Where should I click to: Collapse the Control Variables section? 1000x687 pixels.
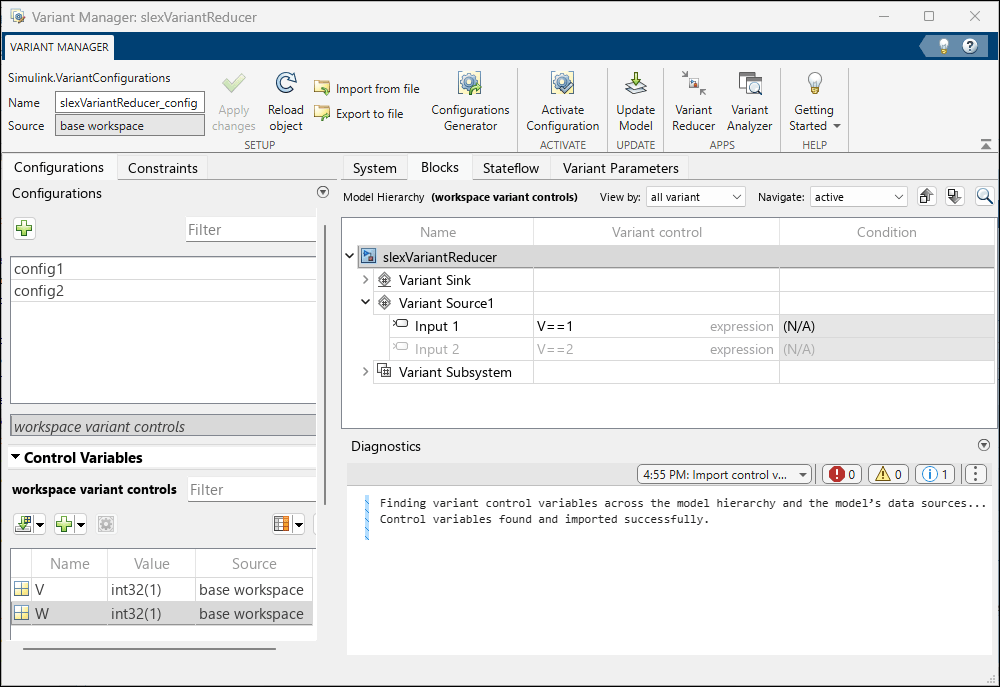pyautogui.click(x=15, y=457)
